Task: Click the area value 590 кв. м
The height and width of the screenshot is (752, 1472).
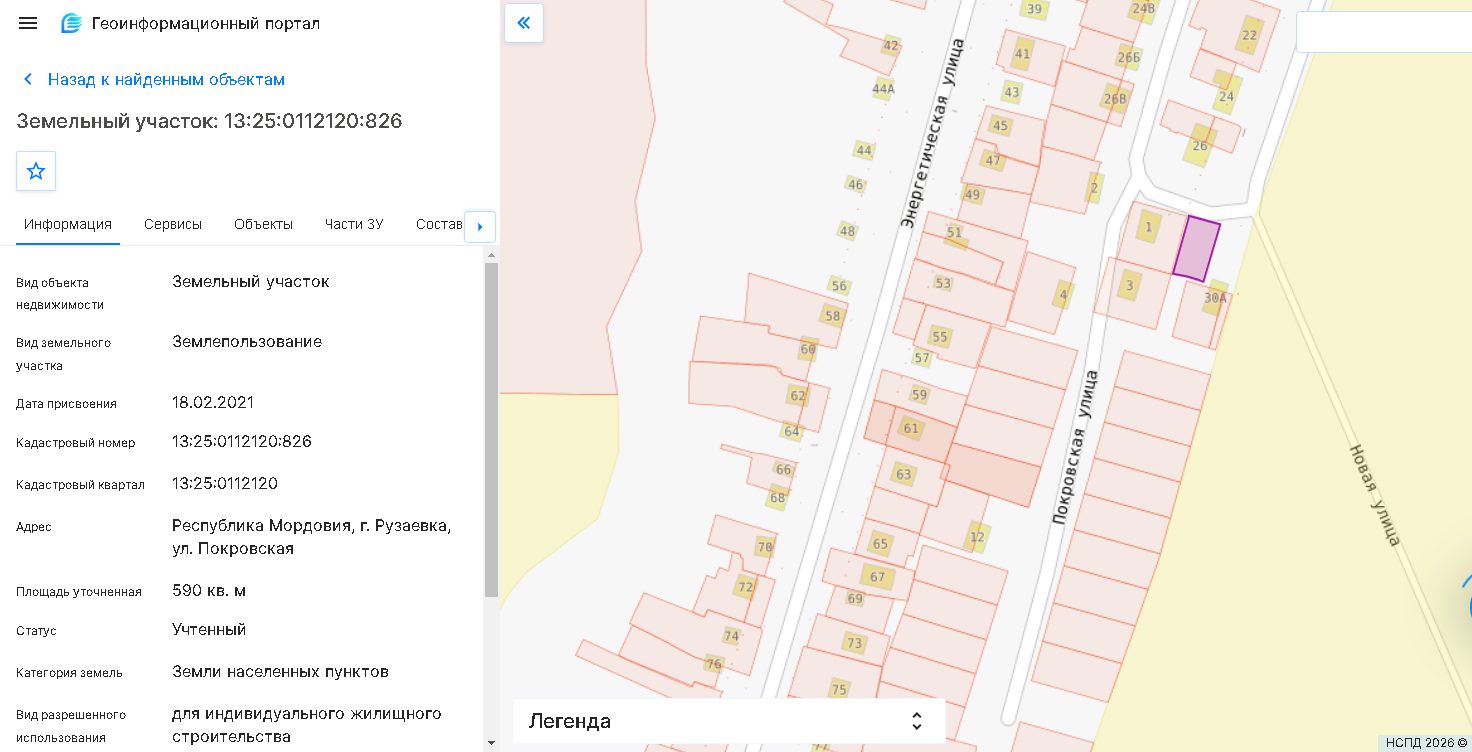Action: pyautogui.click(x=209, y=590)
